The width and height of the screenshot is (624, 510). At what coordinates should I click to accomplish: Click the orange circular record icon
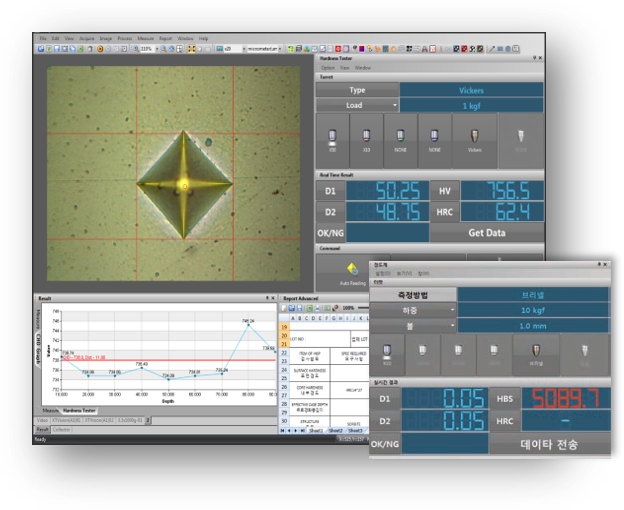coord(100,49)
